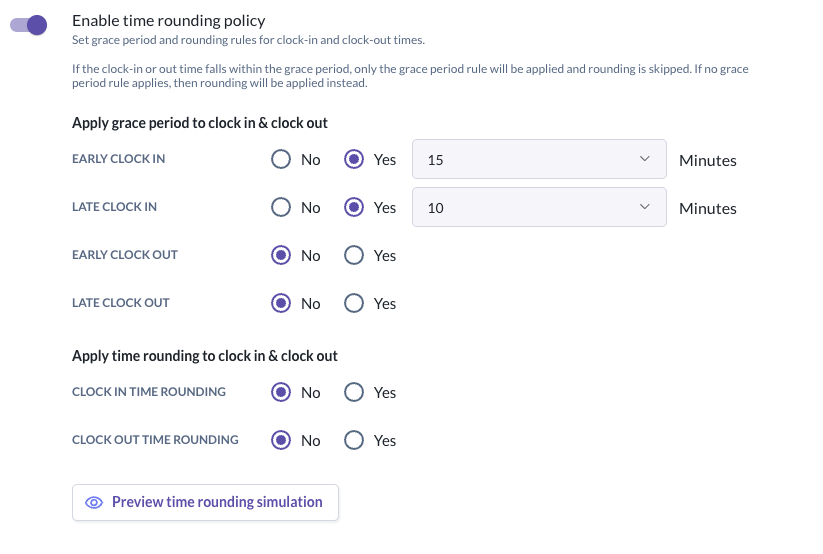Select No for Early Clock In
Viewport: 823px width, 554px height.
[x=281, y=160]
